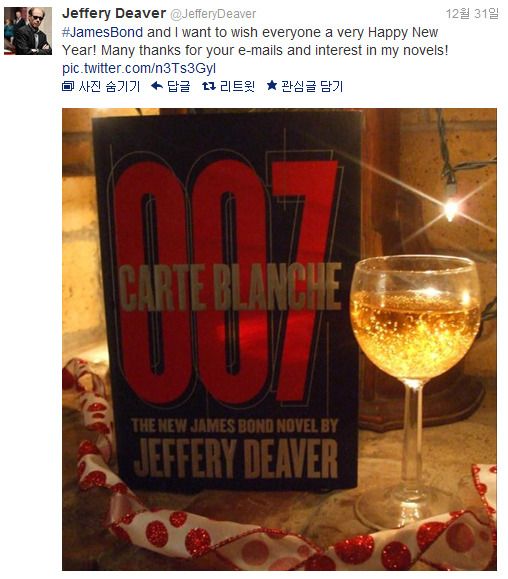Reply to the tweet via 답글
The height and width of the screenshot is (579, 508).
tap(179, 86)
